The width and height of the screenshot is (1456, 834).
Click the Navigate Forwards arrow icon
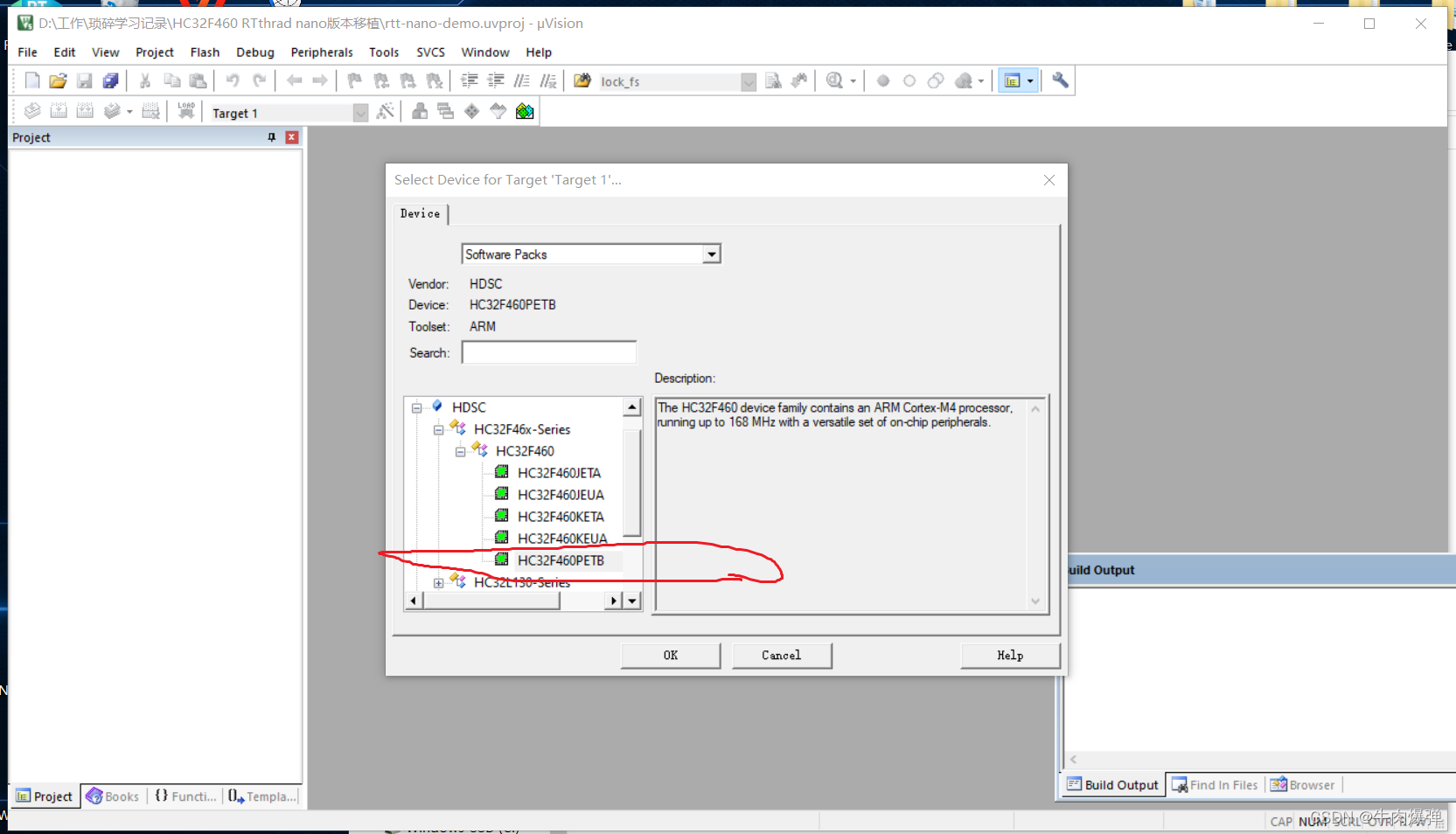tap(320, 81)
